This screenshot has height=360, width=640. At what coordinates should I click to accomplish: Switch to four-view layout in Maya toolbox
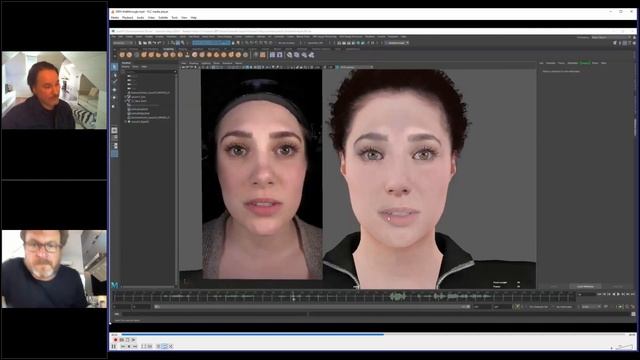(x=114, y=138)
